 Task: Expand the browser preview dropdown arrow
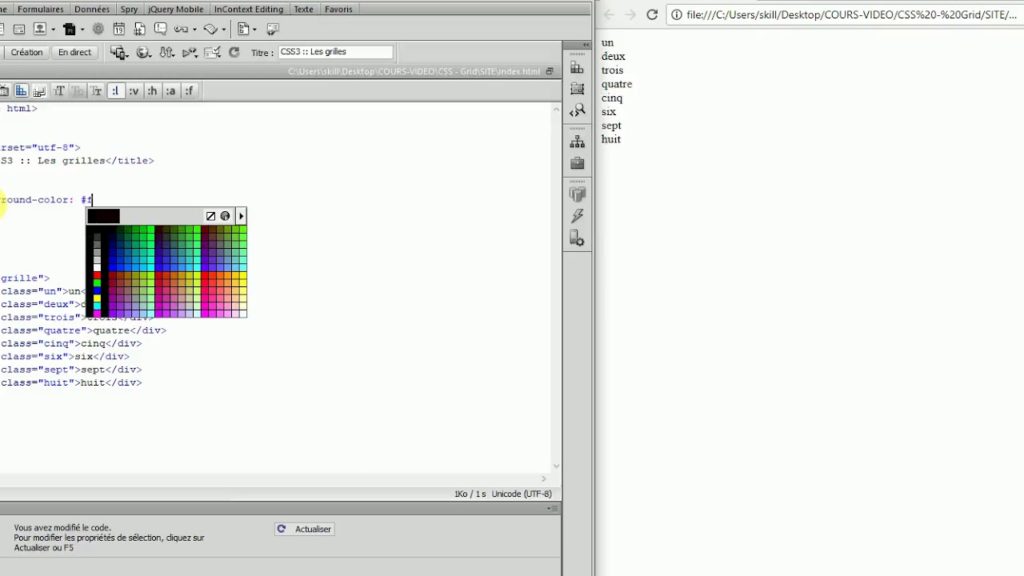click(x=150, y=55)
